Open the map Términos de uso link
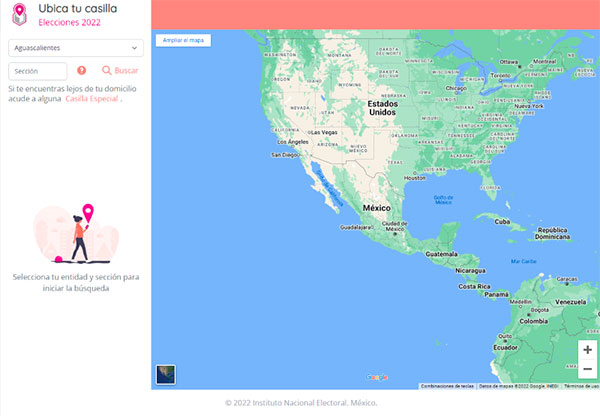 point(581,386)
